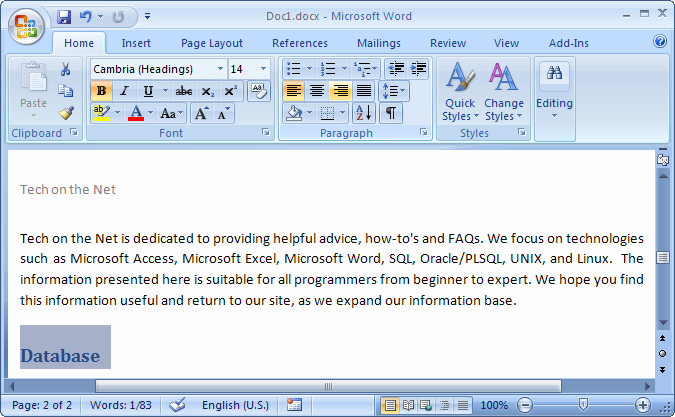Switch to Web Layout view

[x=426, y=405]
